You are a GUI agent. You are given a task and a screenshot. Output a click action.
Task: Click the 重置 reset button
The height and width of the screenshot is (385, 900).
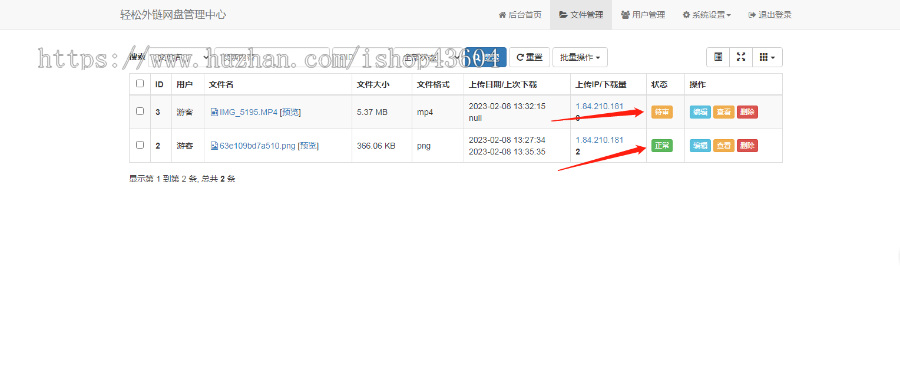pyautogui.click(x=529, y=57)
